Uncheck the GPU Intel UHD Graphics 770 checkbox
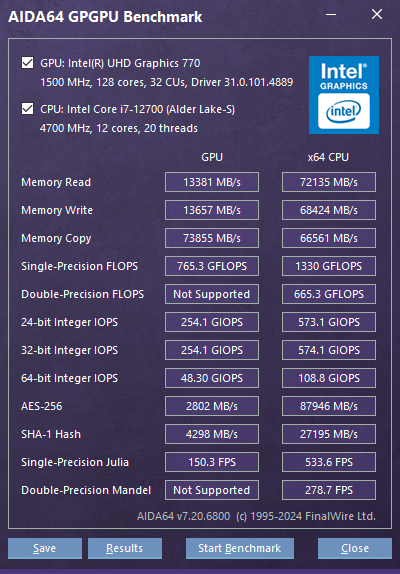400x574 pixels. 27,63
